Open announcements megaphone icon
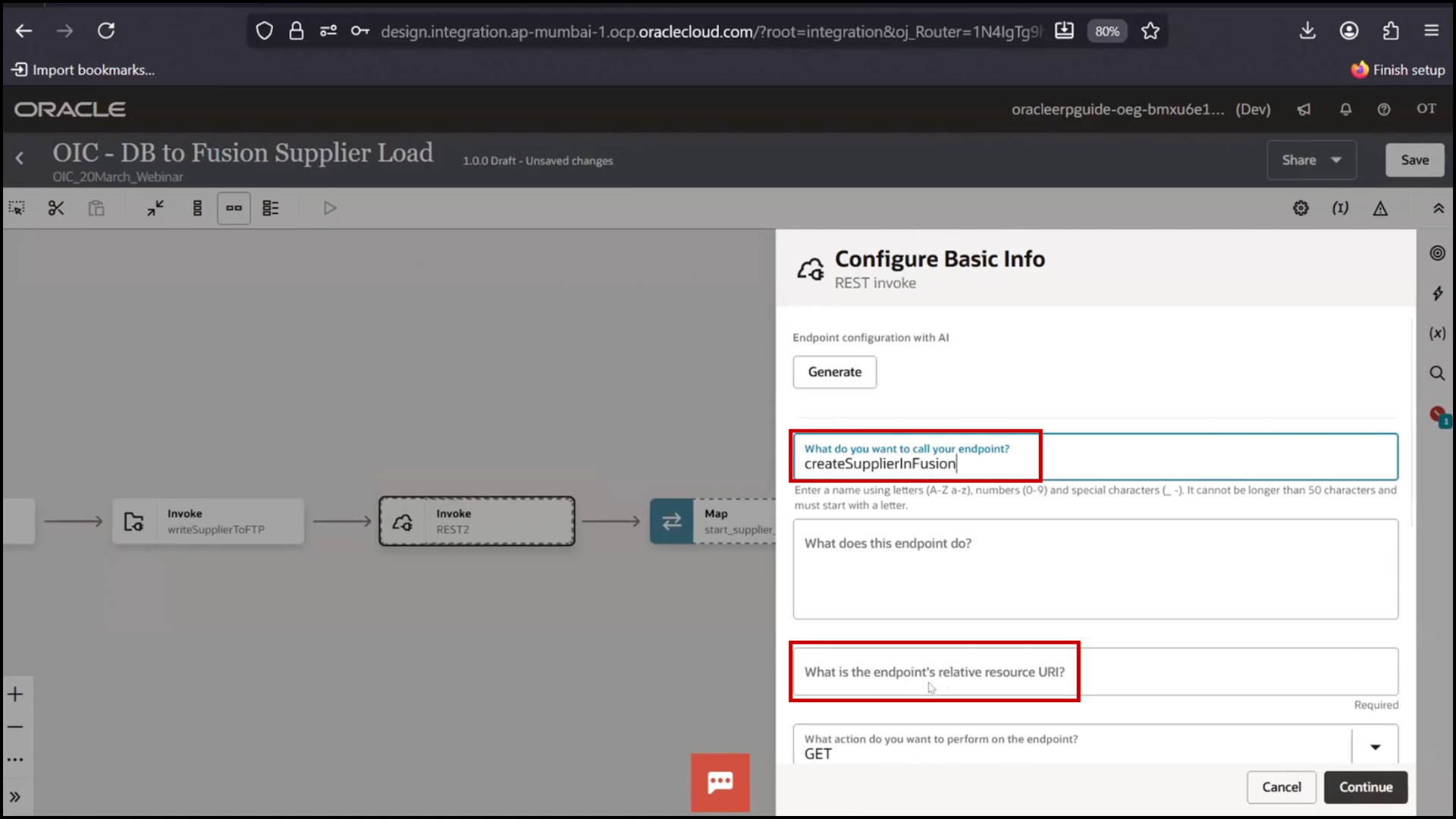The width and height of the screenshot is (1456, 819). click(1304, 109)
